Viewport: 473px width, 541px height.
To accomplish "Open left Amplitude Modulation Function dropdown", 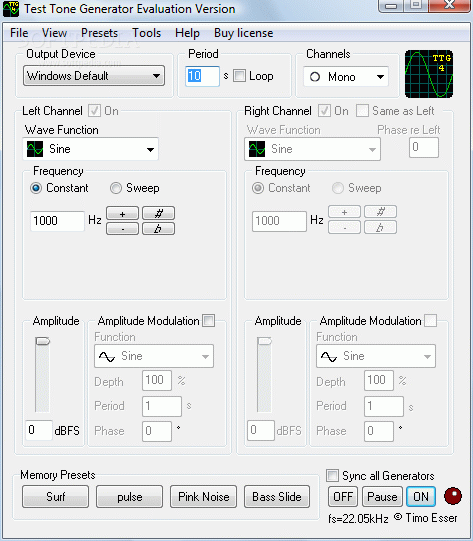I will pyautogui.click(x=154, y=356).
